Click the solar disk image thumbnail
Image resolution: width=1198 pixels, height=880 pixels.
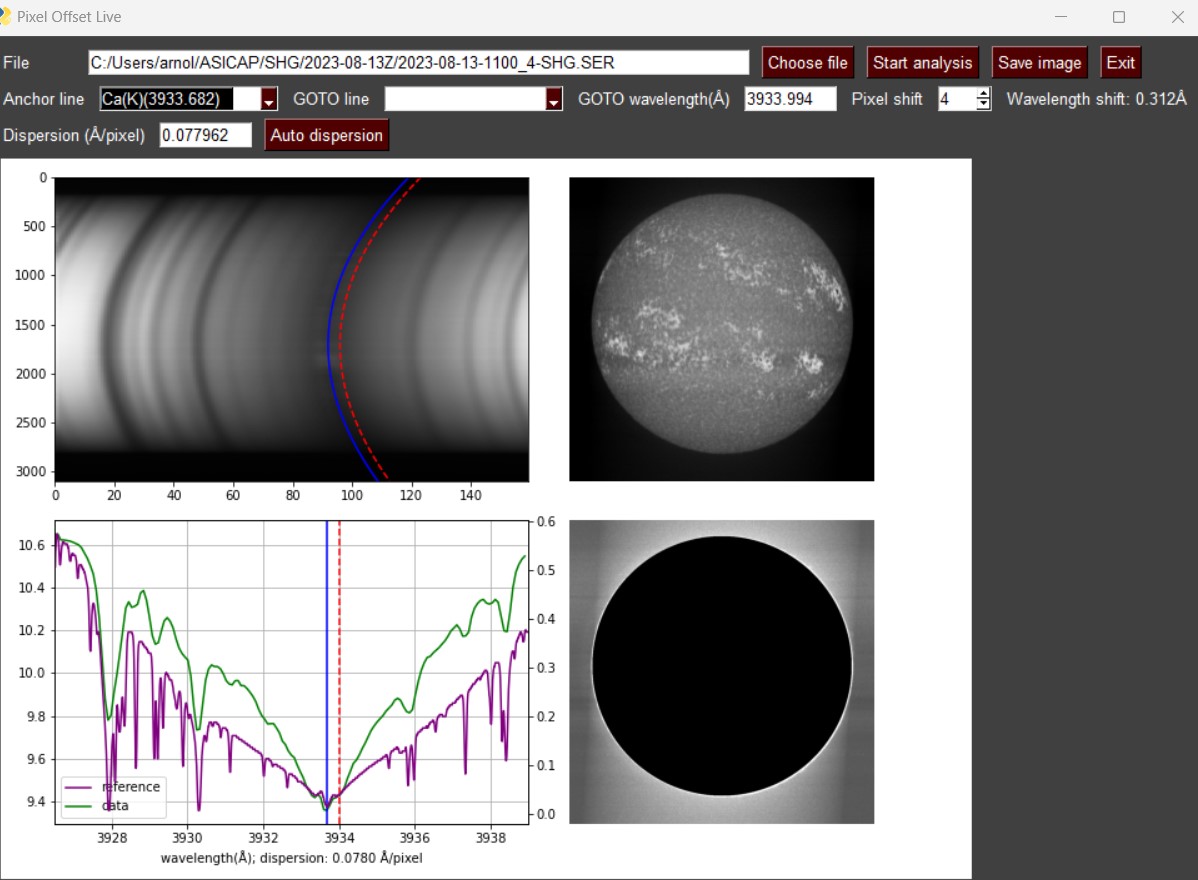click(721, 329)
